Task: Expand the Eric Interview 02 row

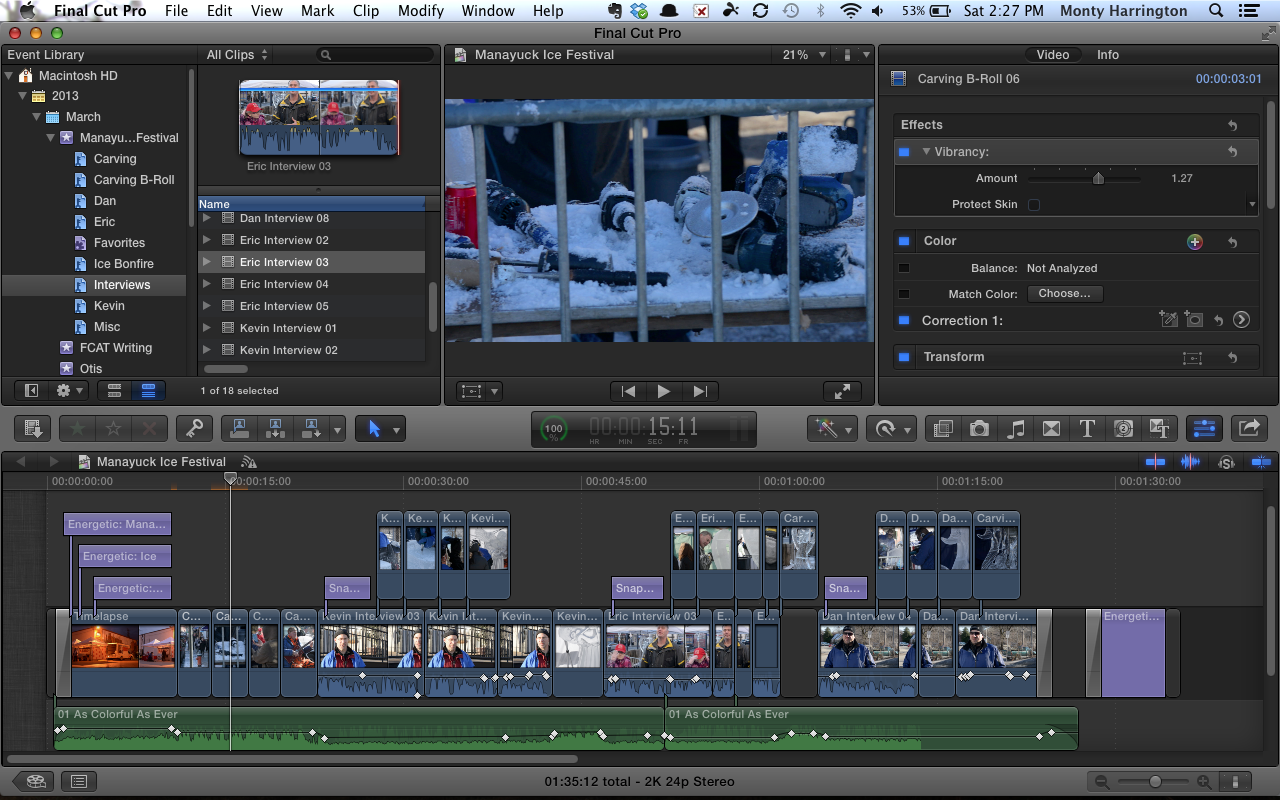Action: (207, 240)
